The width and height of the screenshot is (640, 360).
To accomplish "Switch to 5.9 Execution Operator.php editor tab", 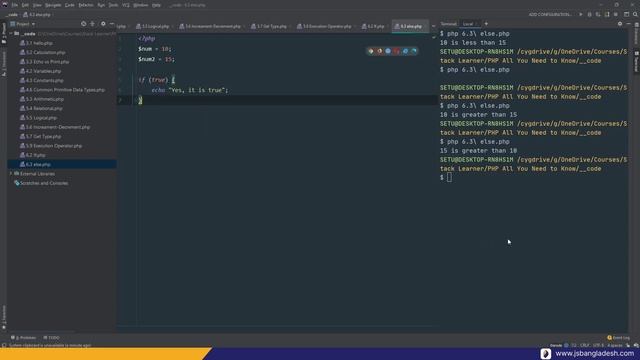I will point(324,27).
